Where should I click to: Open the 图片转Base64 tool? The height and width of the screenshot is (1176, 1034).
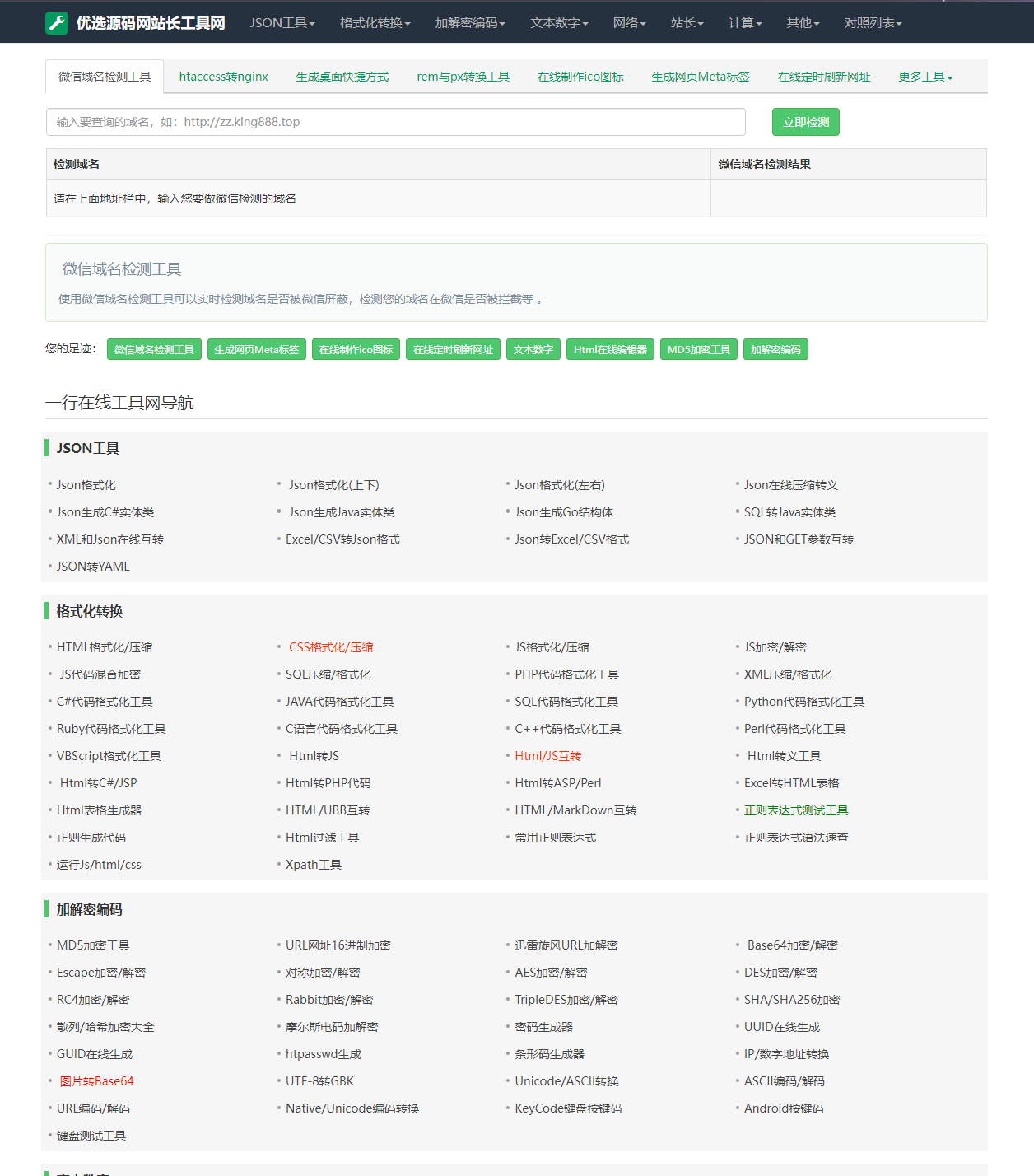[x=95, y=1080]
